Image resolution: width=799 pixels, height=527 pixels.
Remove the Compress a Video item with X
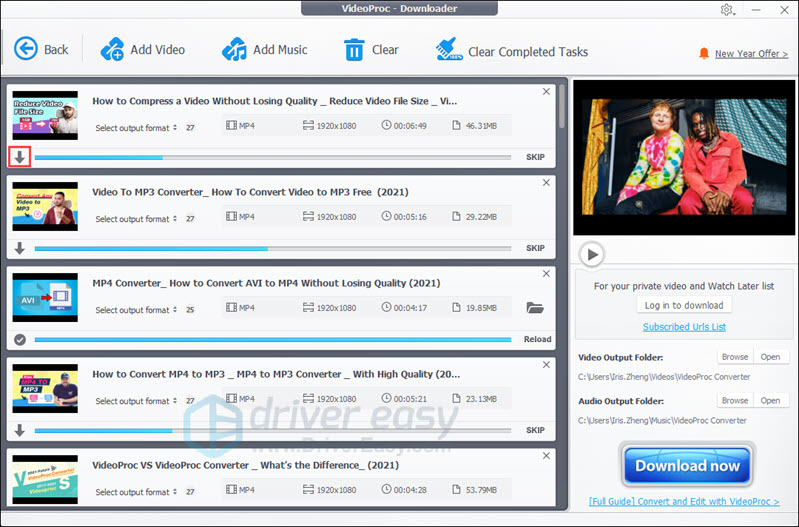[546, 92]
